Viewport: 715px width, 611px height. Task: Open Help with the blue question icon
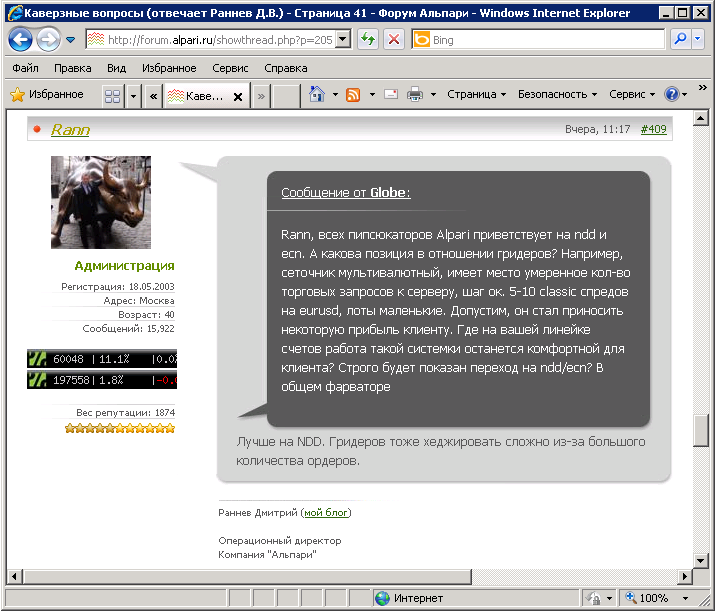[x=672, y=94]
